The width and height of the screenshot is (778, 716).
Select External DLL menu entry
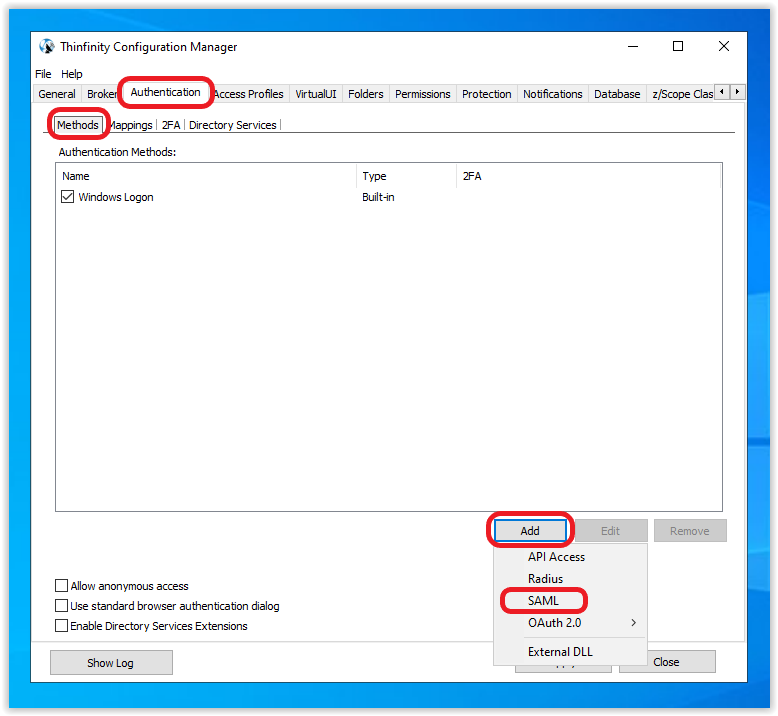tap(560, 652)
